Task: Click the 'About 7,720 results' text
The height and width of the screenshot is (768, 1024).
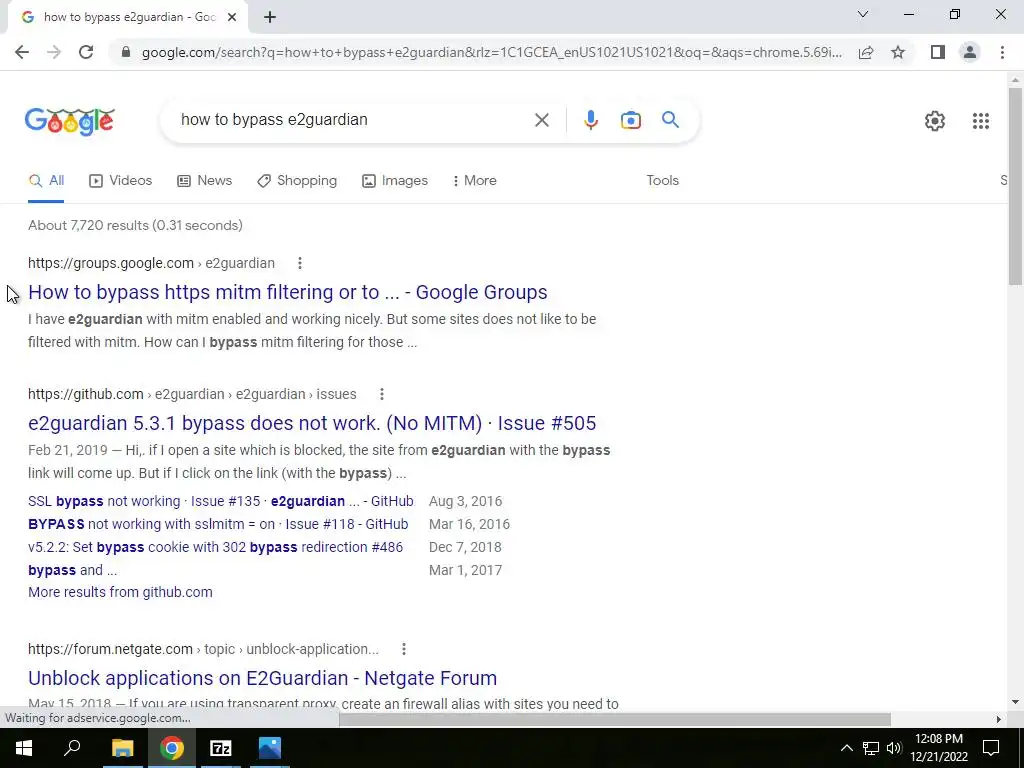Action: pos(135,225)
